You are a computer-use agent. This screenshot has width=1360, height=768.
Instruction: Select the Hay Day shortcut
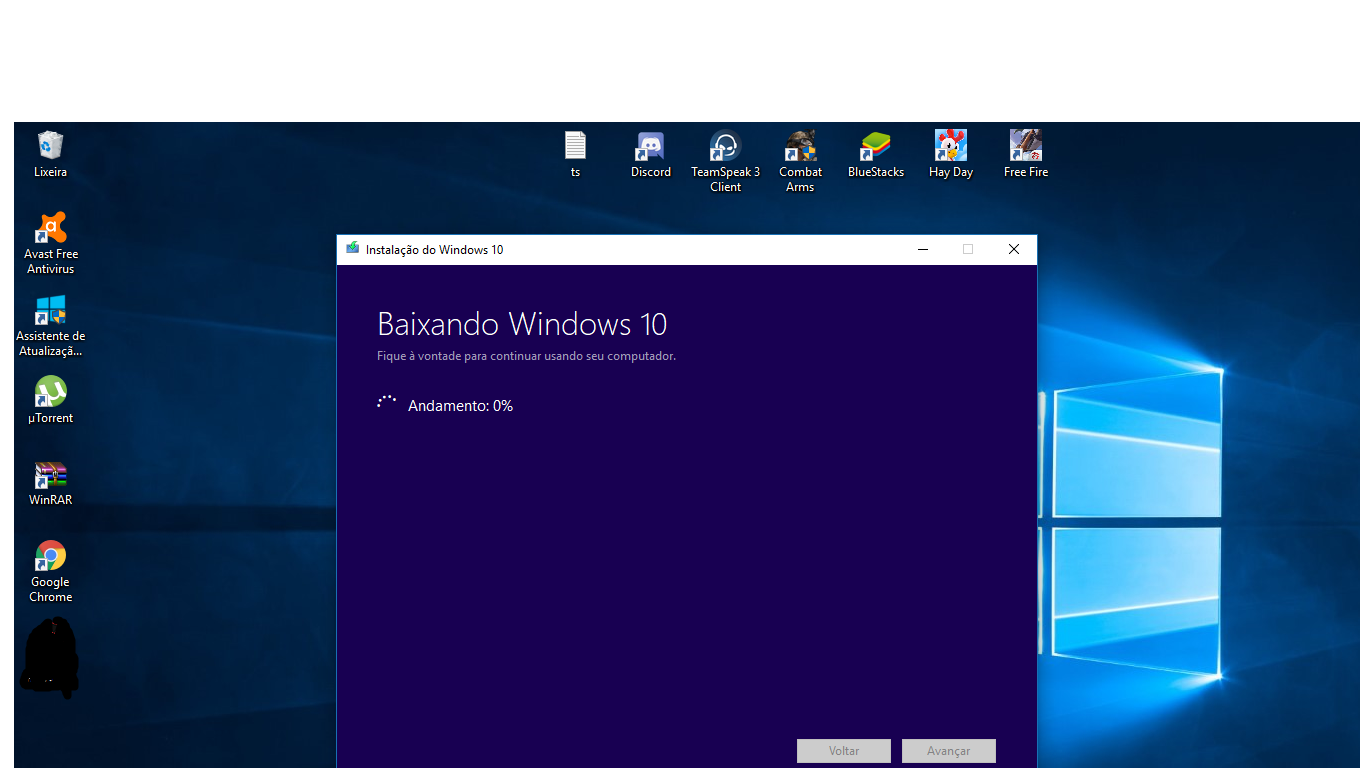[950, 154]
